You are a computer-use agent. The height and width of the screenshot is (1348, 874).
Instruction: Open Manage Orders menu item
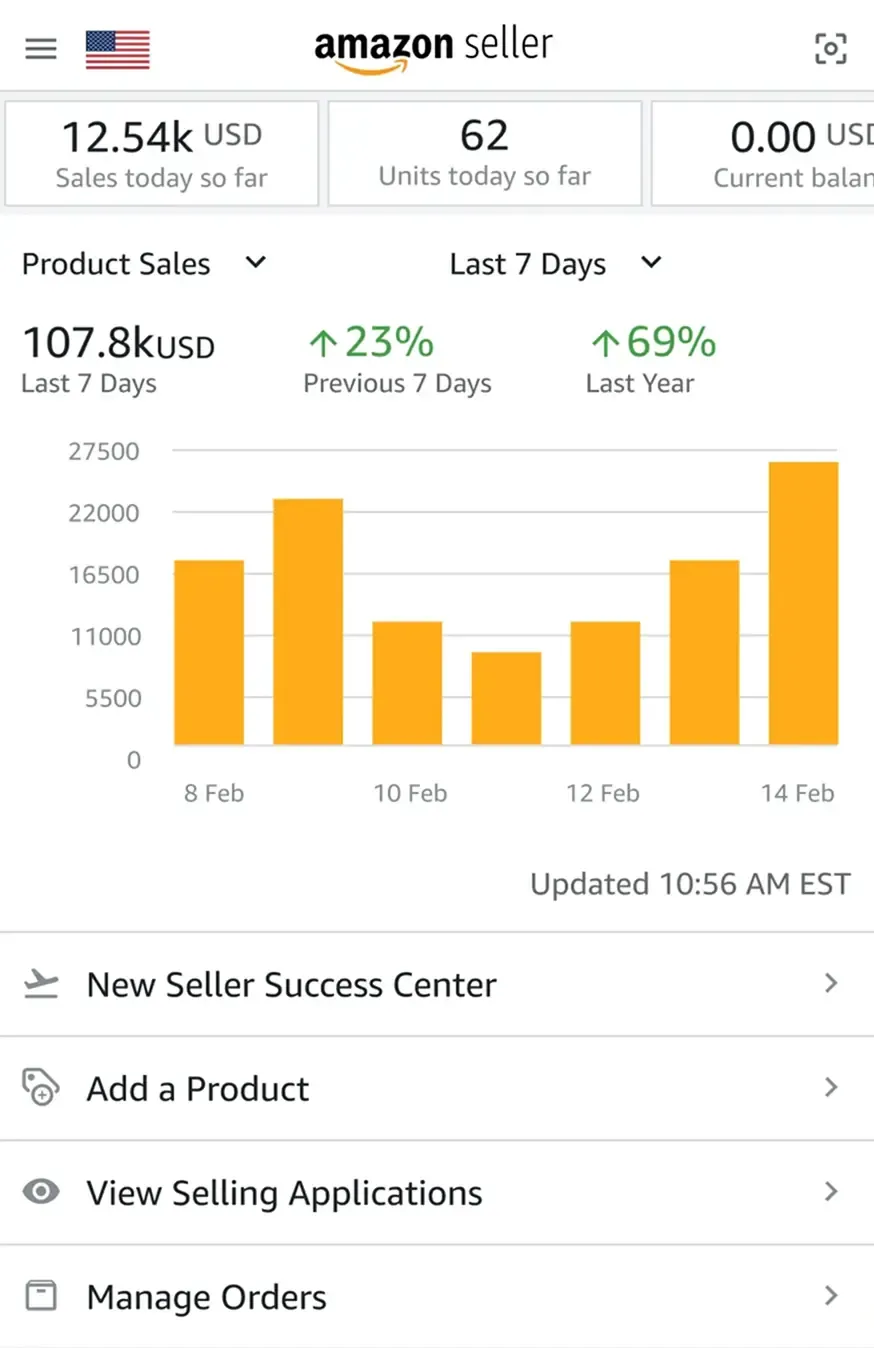(437, 1296)
